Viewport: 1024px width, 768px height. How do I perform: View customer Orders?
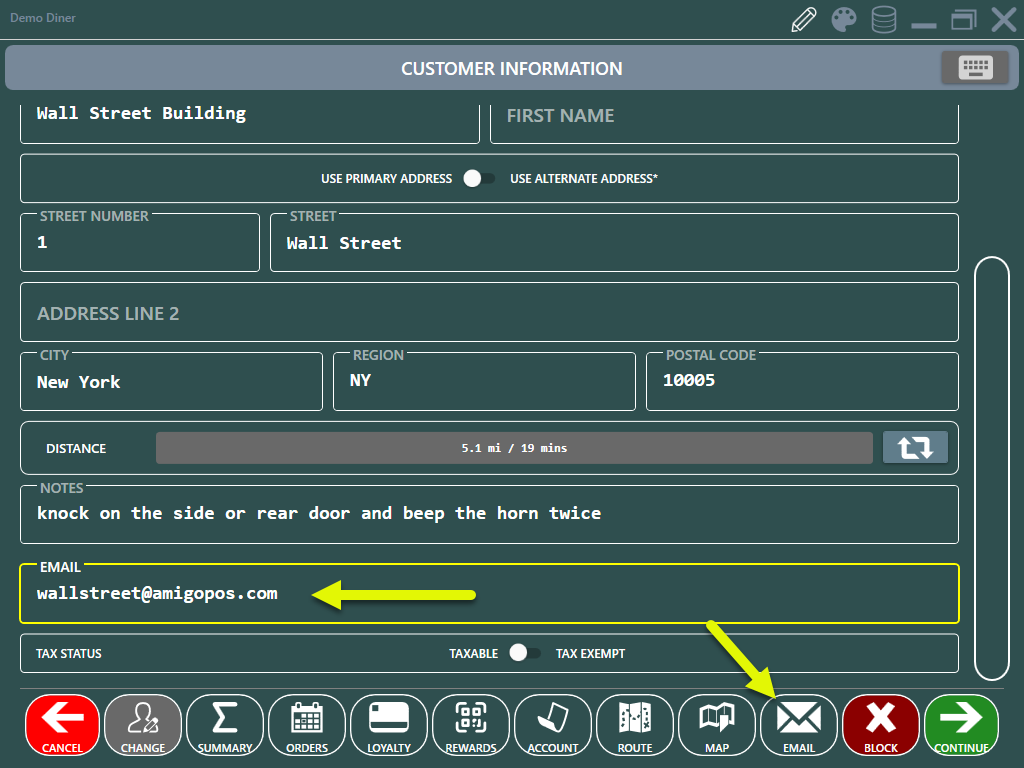point(307,725)
